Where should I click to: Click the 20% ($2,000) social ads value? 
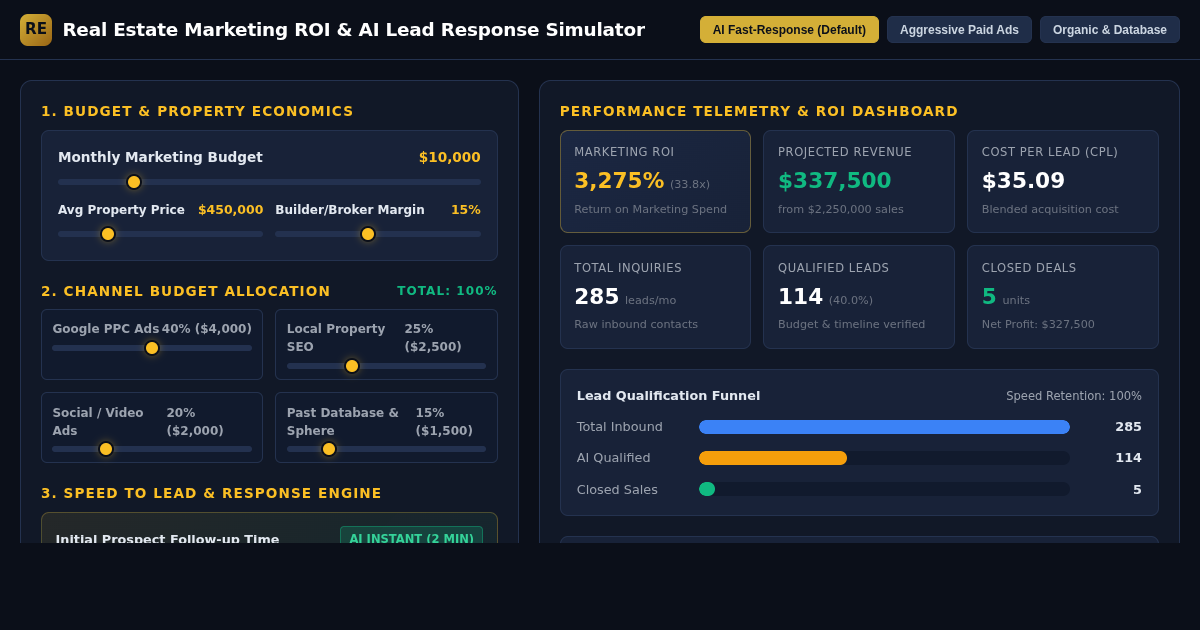[195, 422]
